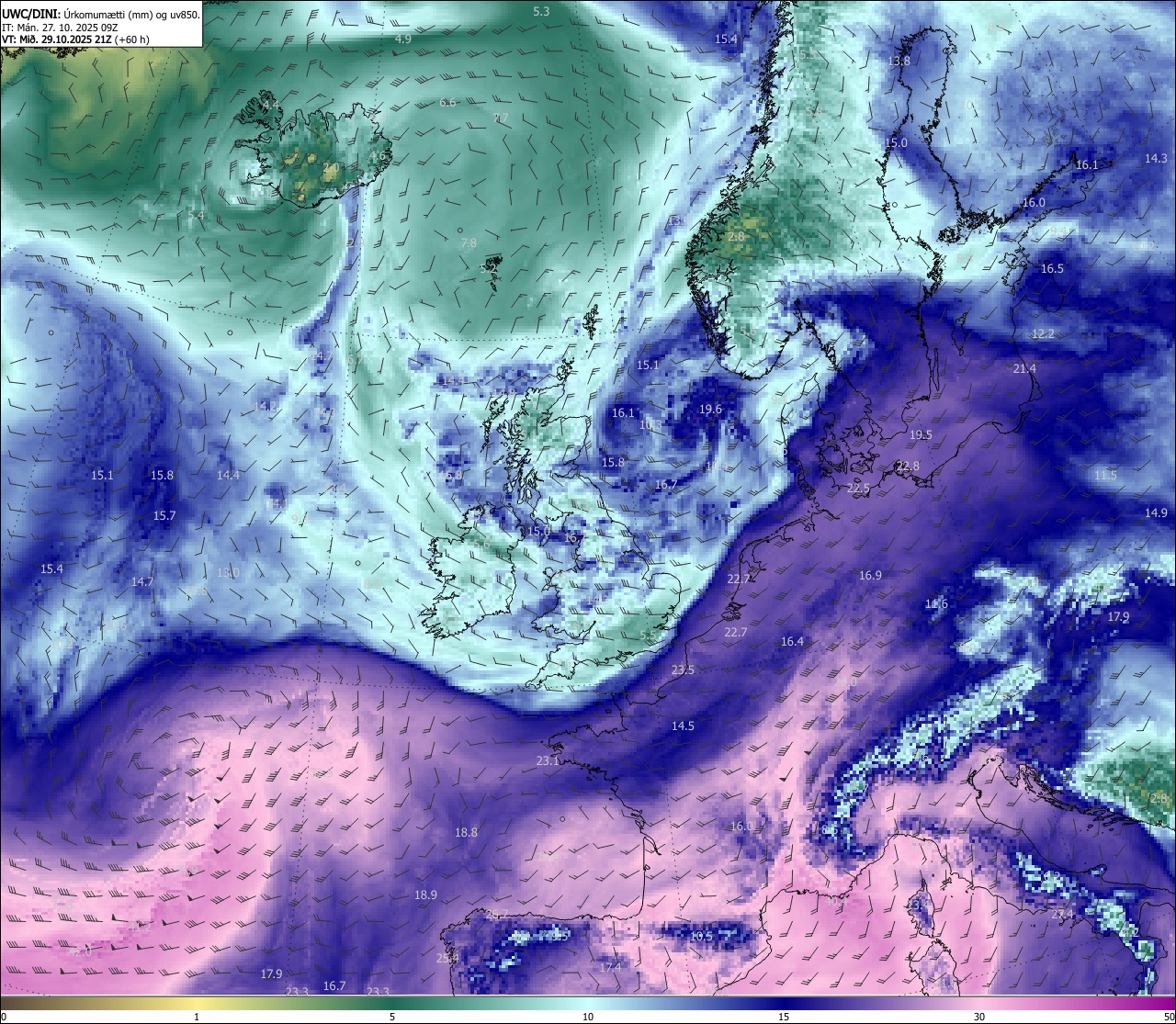The height and width of the screenshot is (1024, 1176).
Task: Select the 19.6 value in the North Sea low
Action: tap(710, 409)
